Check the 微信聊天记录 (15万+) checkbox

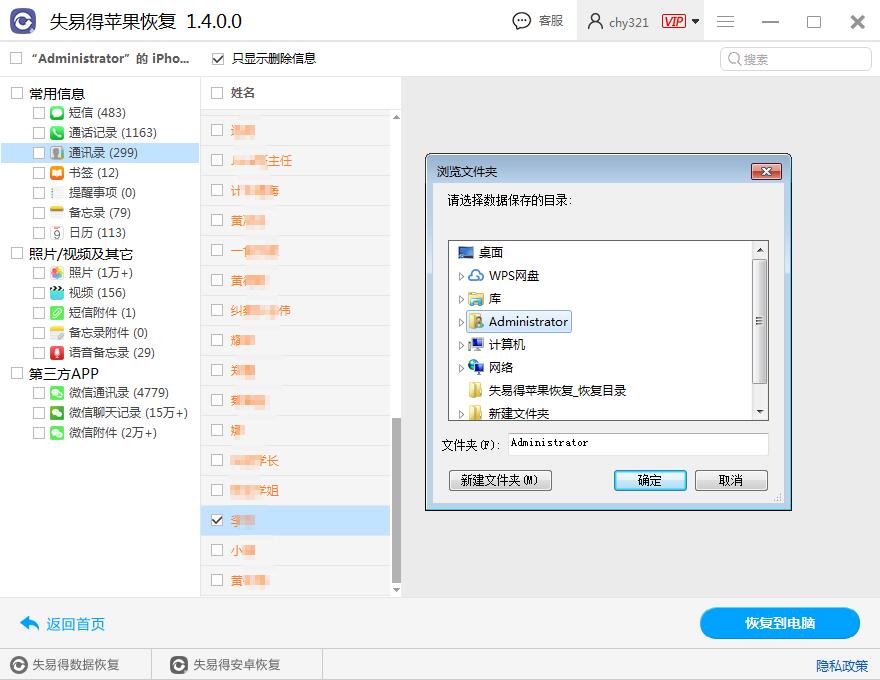[39, 413]
